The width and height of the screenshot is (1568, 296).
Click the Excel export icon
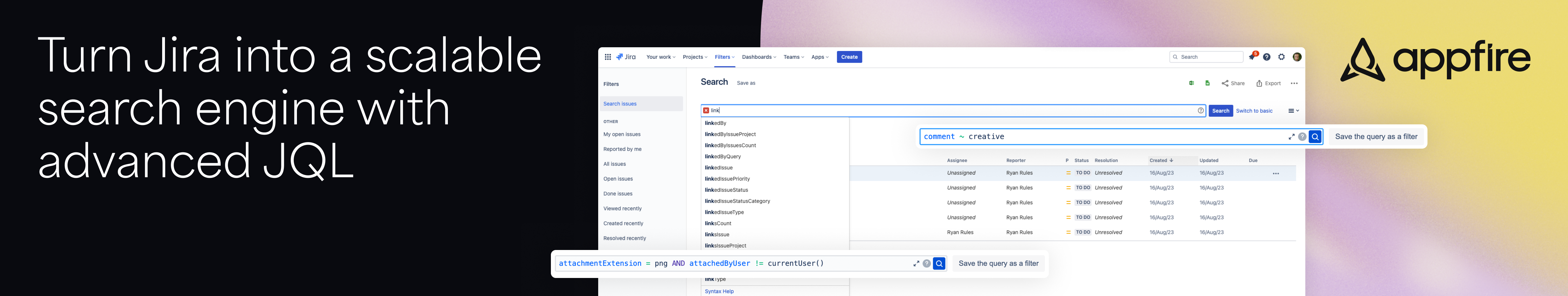tap(1191, 83)
